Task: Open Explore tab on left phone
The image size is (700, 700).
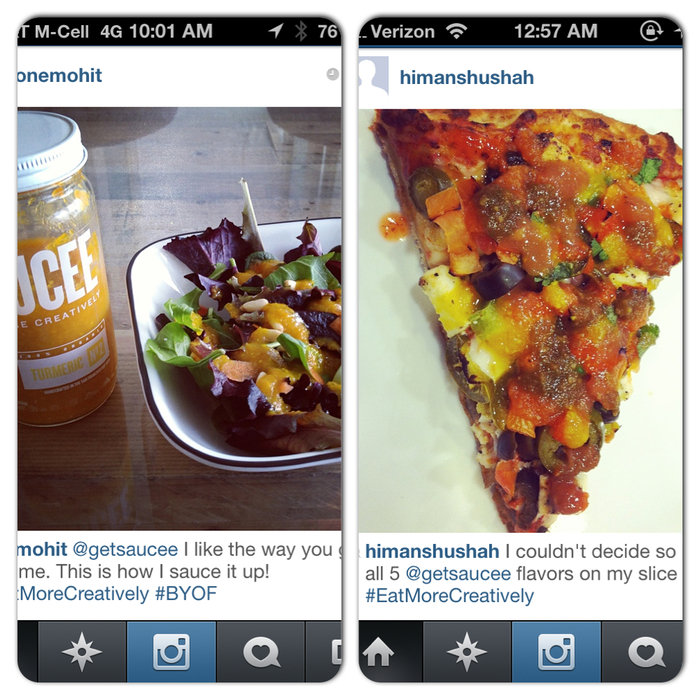Action: [82, 651]
